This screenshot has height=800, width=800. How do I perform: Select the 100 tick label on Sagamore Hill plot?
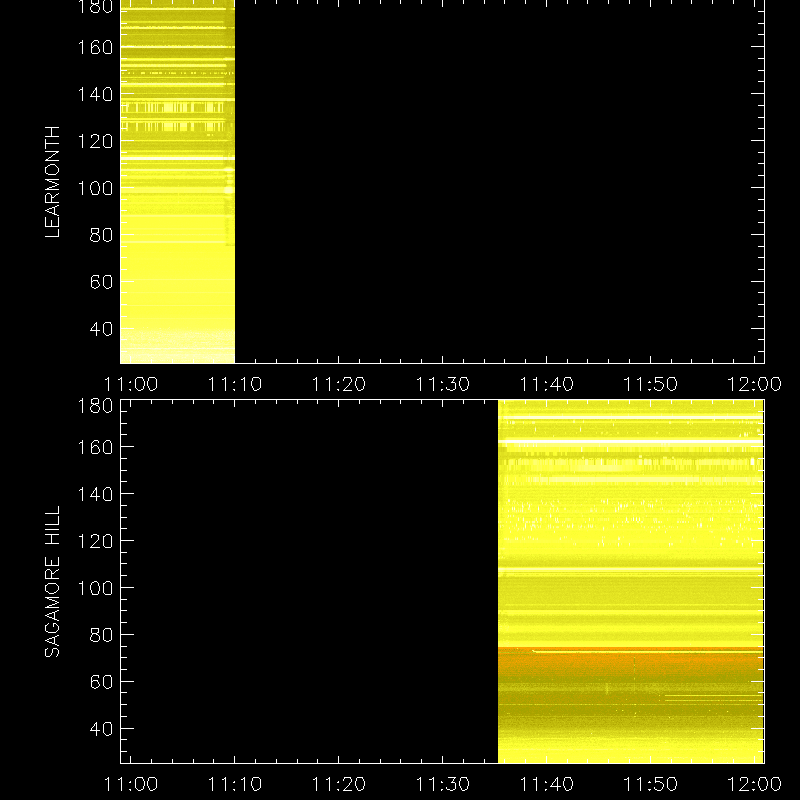[x=95, y=588]
